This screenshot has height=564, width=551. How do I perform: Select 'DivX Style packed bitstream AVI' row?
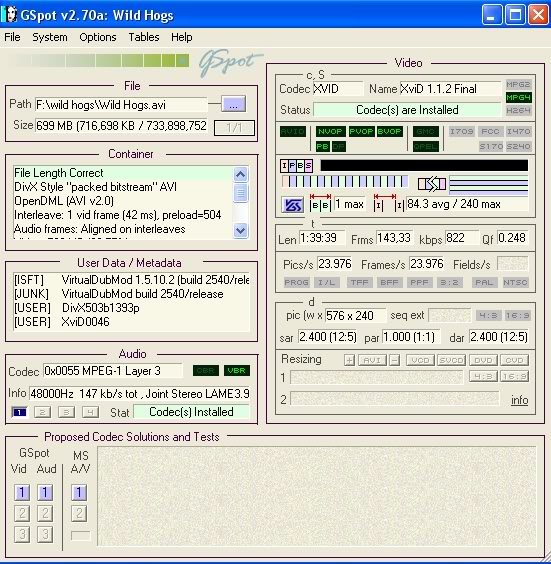[x=122, y=187]
